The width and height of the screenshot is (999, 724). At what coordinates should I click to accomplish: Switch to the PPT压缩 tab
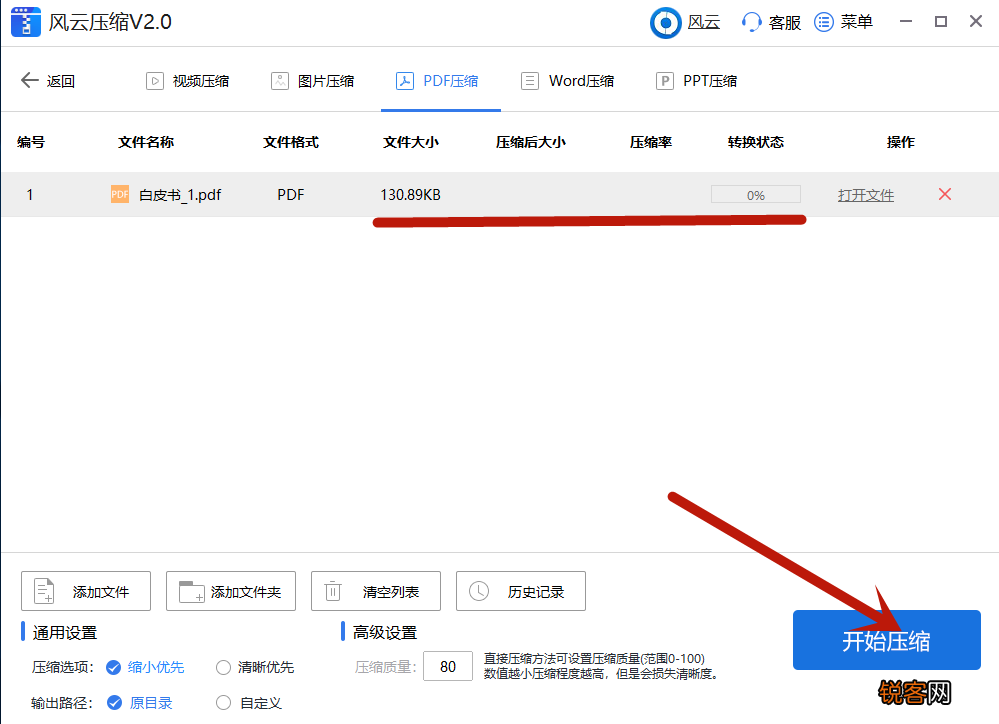tap(696, 81)
